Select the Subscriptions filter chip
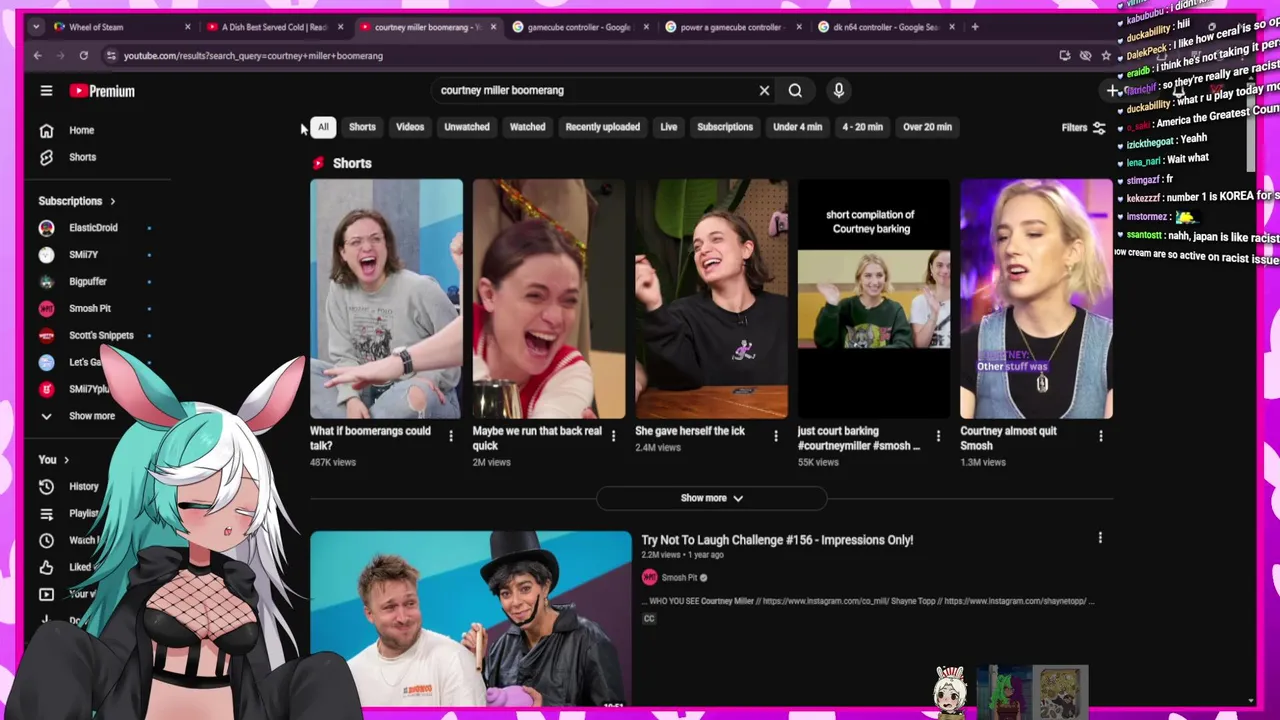 point(725,127)
